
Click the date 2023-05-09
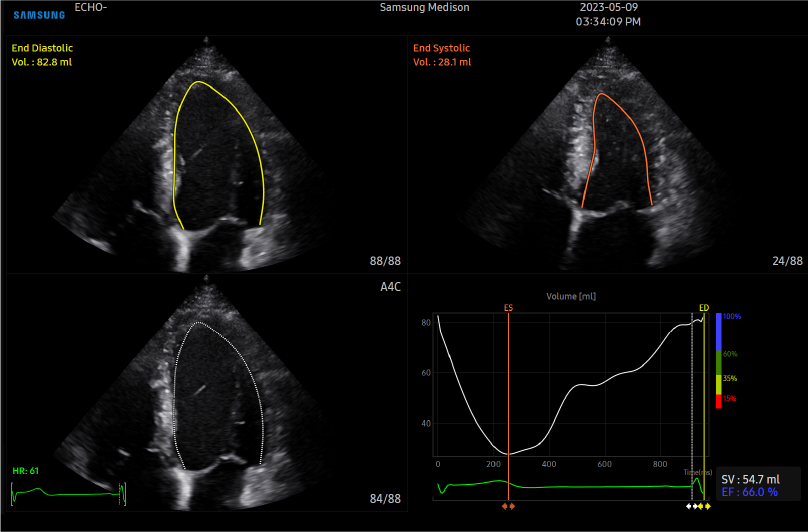[x=609, y=7]
